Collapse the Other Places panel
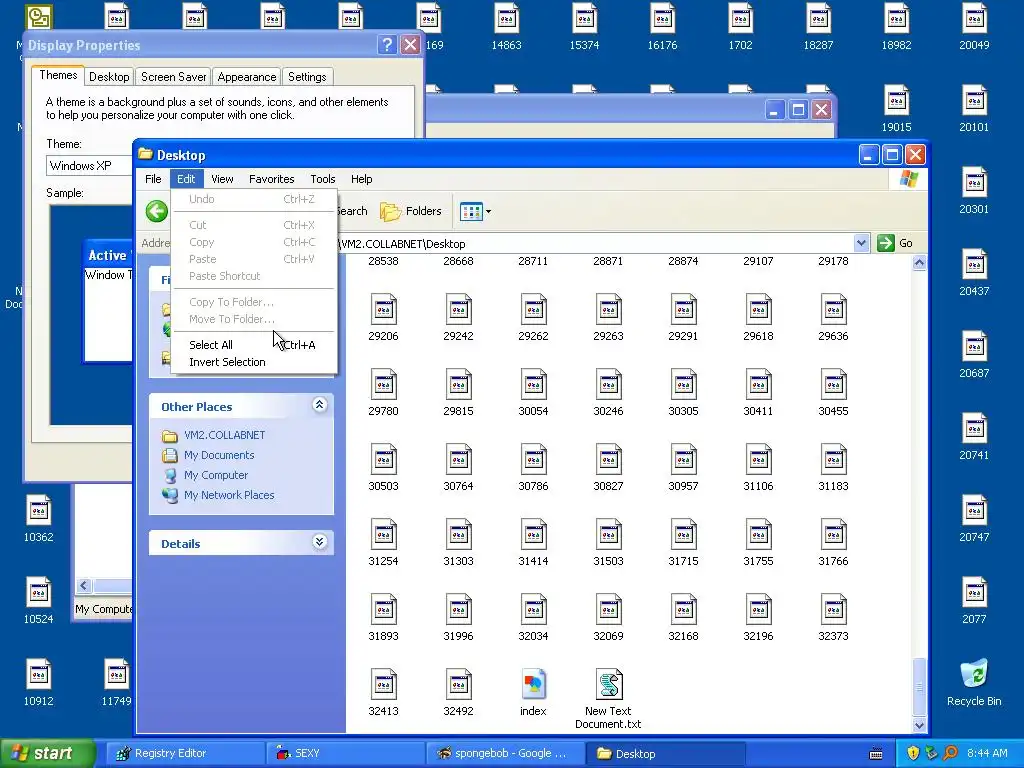The image size is (1024, 768). click(319, 405)
